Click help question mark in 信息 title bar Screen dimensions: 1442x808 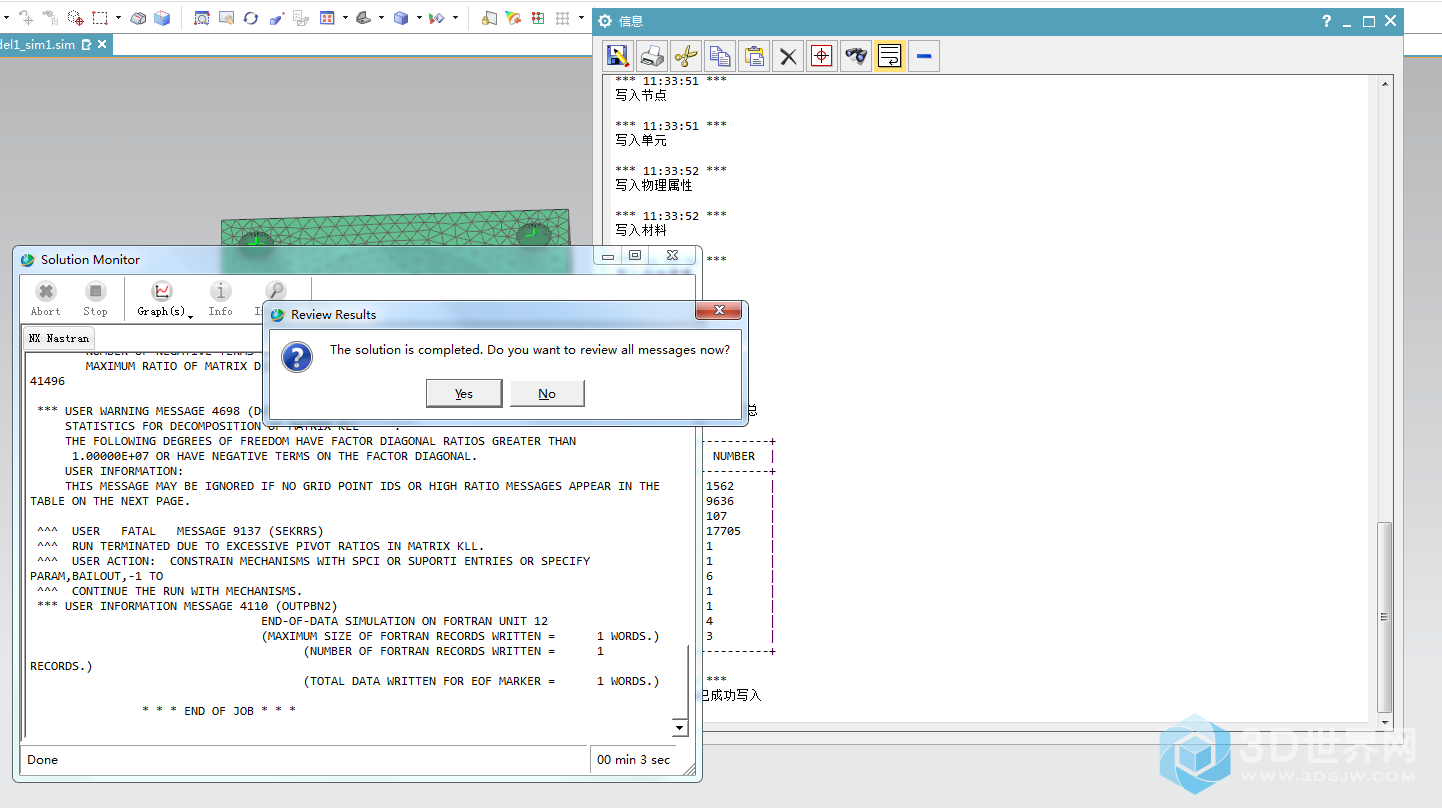(1326, 21)
